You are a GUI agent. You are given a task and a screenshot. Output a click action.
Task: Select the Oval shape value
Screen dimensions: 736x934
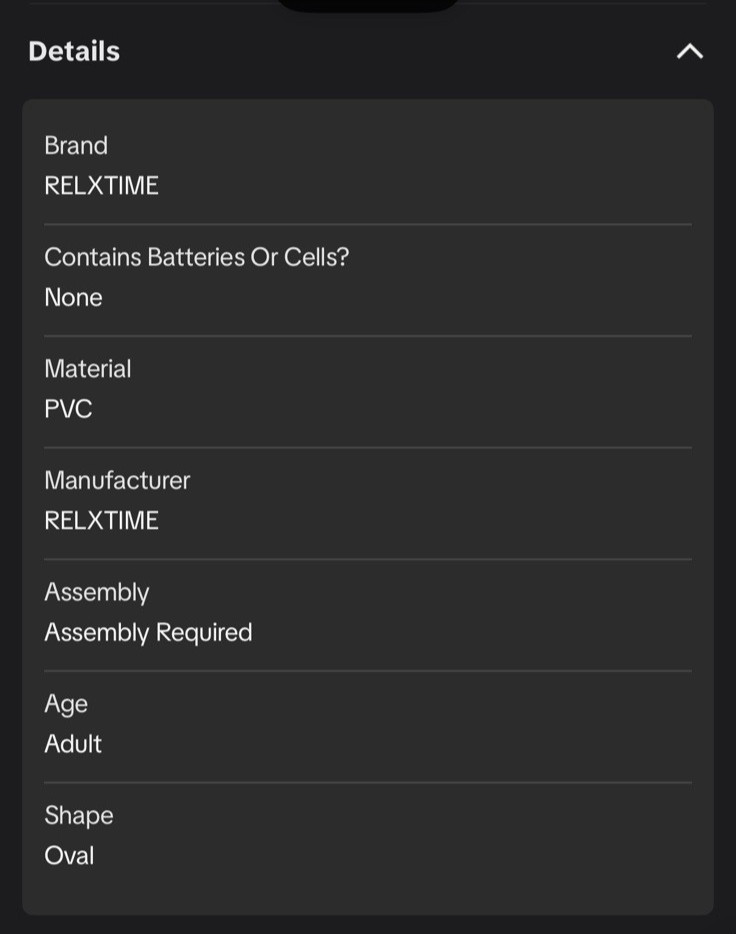tap(69, 856)
